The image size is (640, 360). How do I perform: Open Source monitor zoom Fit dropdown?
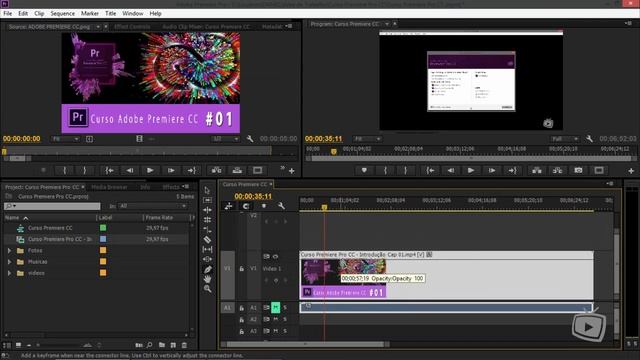[x=65, y=139]
